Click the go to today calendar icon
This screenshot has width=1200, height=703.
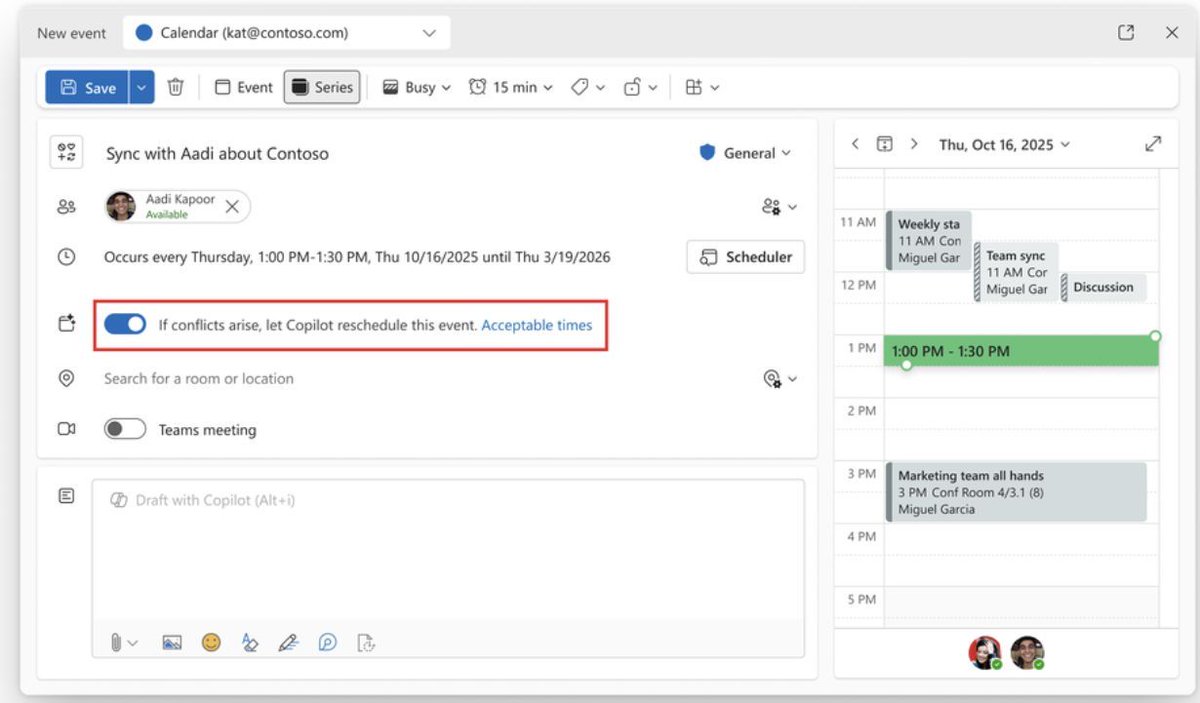(885, 144)
